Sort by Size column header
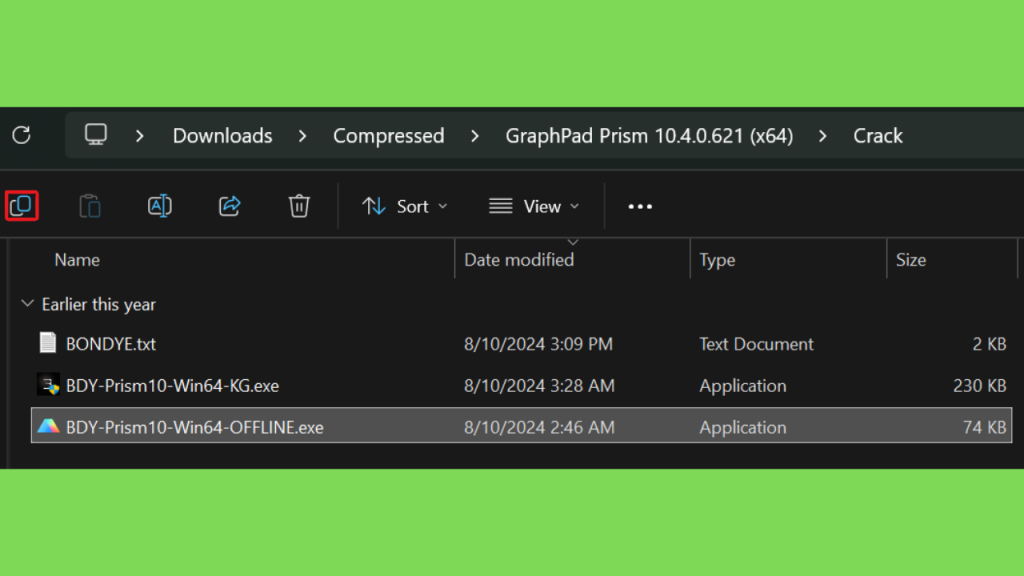Viewport: 1024px width, 576px height. click(x=911, y=260)
